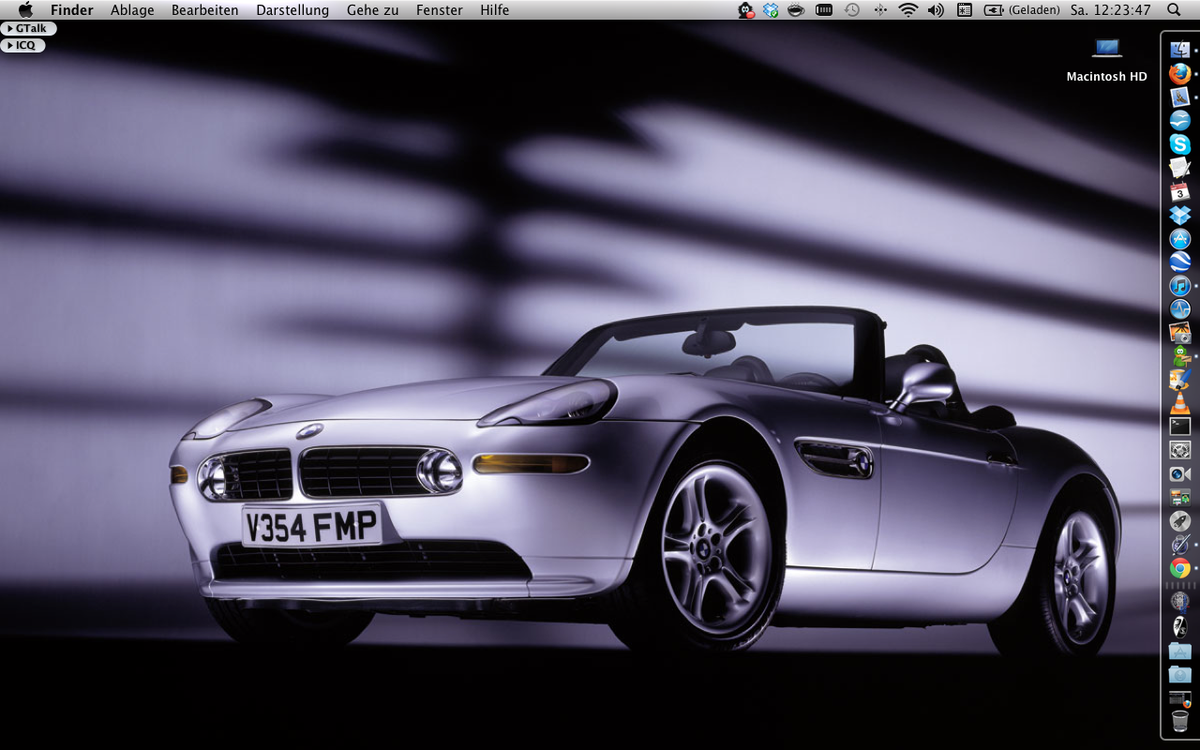Launch iPhoto from the Dock

click(1180, 333)
